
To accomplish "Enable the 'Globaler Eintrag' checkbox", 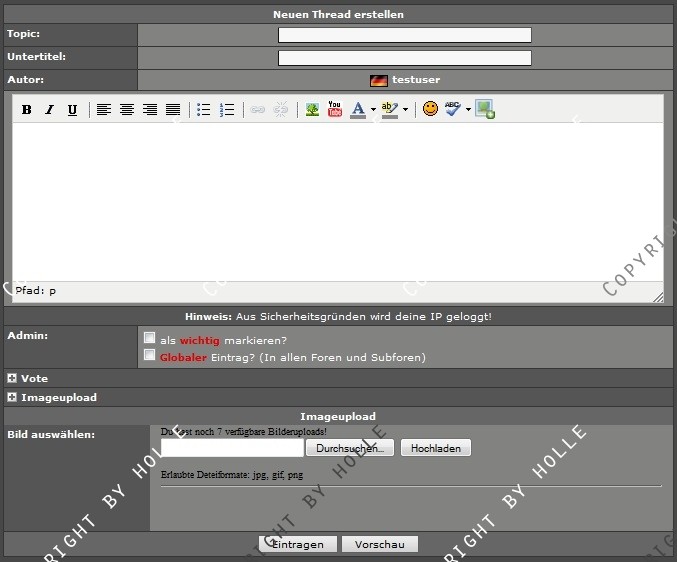I will pyautogui.click(x=150, y=355).
